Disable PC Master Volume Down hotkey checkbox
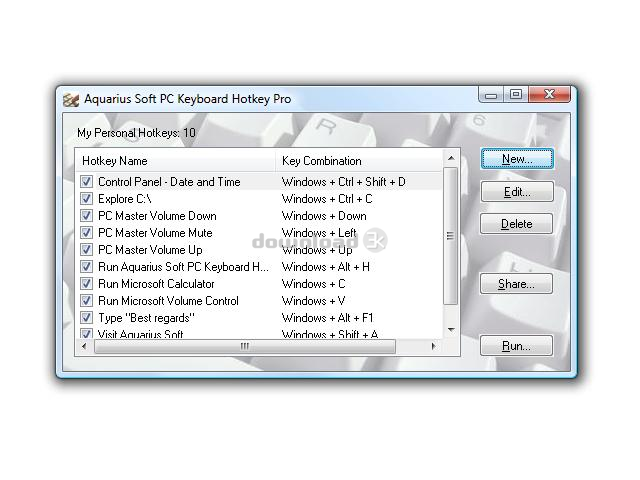The width and height of the screenshot is (640, 480). (x=86, y=216)
